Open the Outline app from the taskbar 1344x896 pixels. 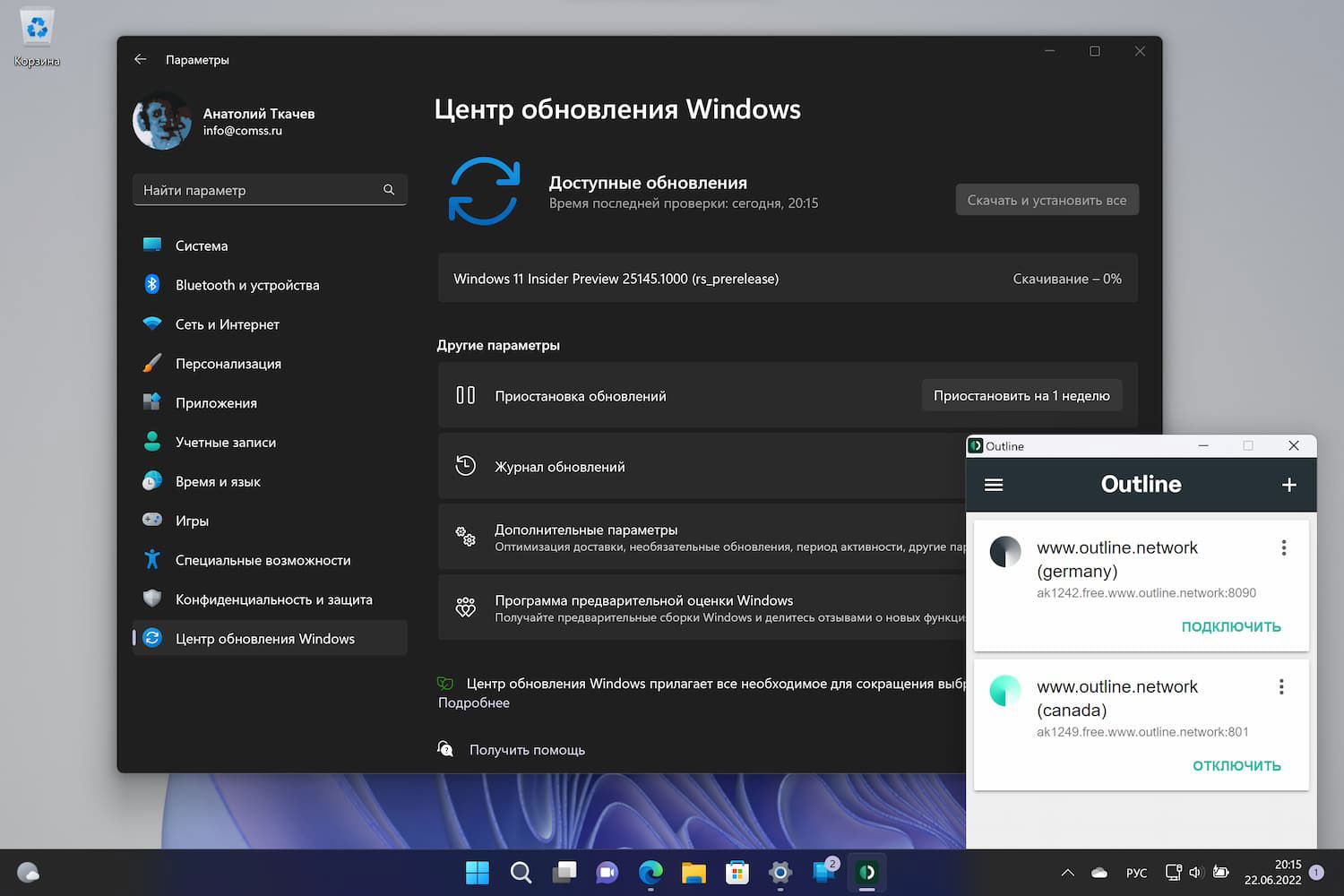click(866, 872)
